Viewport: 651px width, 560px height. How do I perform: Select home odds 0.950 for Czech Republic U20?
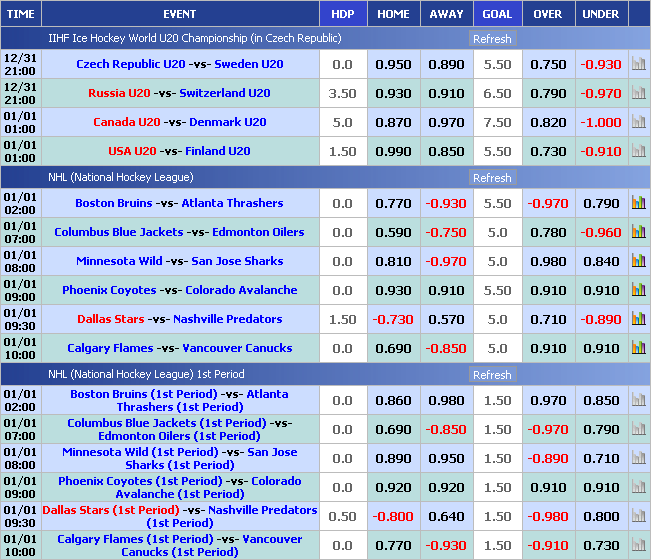pyautogui.click(x=393, y=64)
